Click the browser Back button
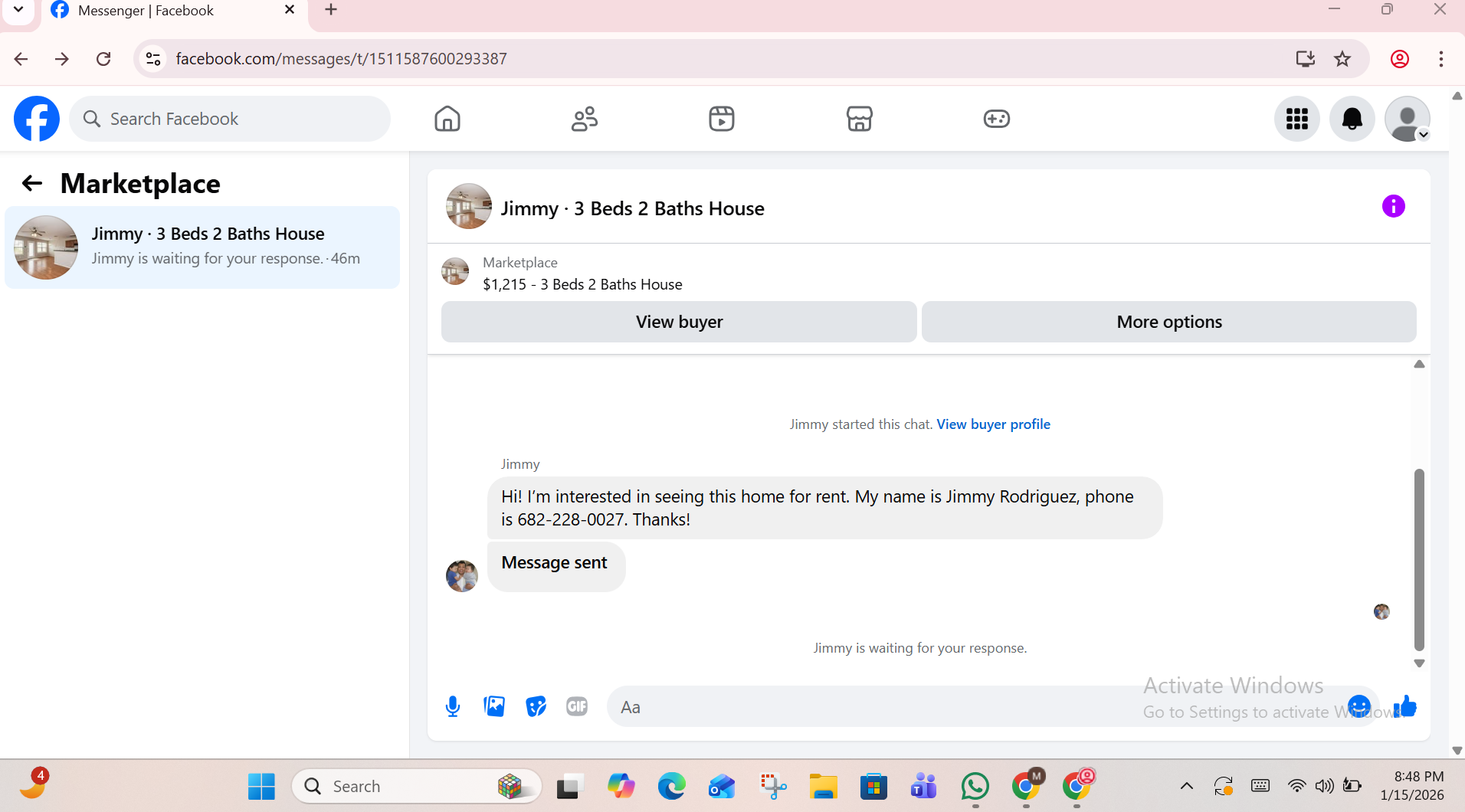The image size is (1465, 812). pyautogui.click(x=21, y=59)
